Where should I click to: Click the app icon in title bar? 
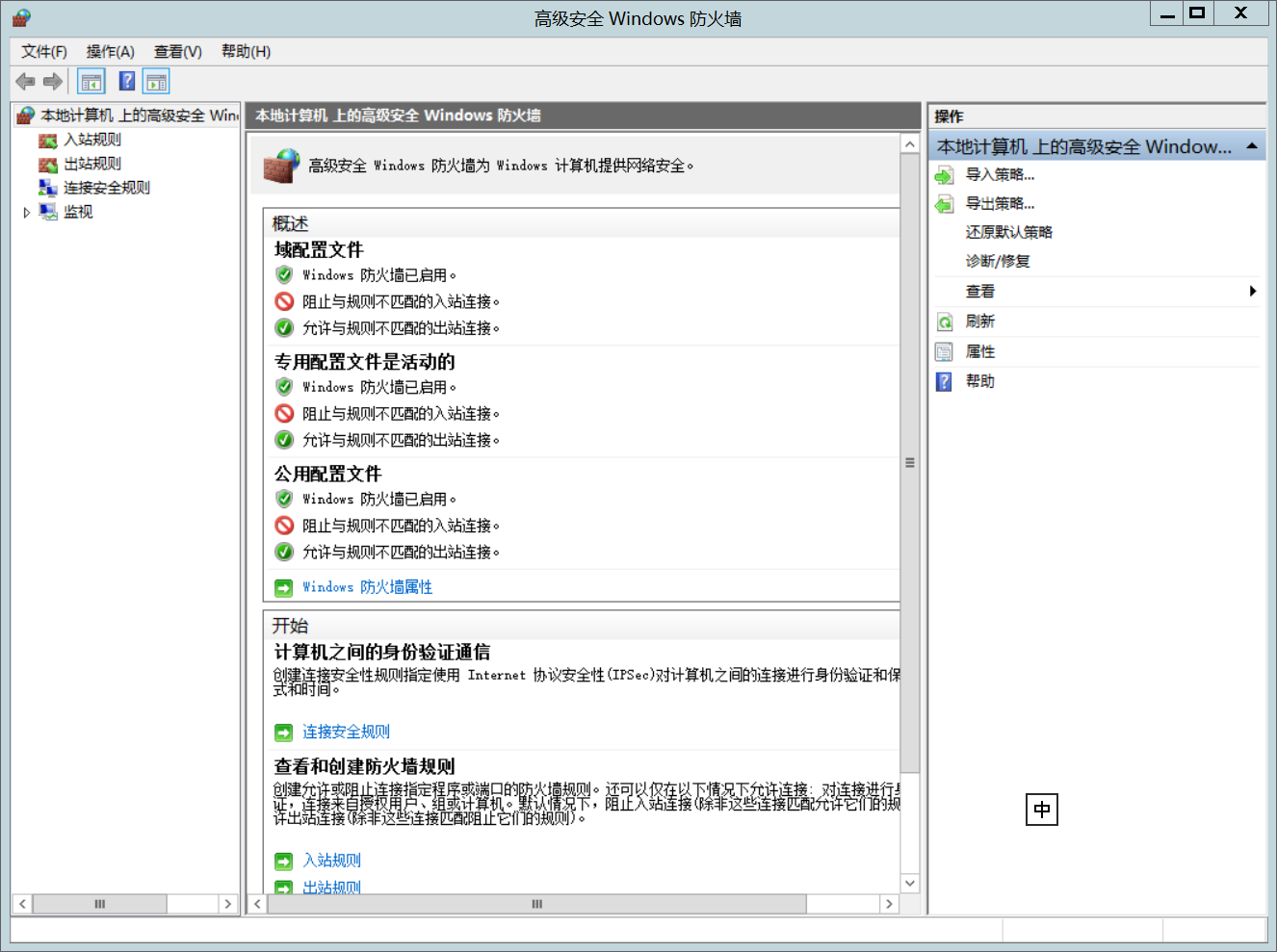click(x=21, y=17)
